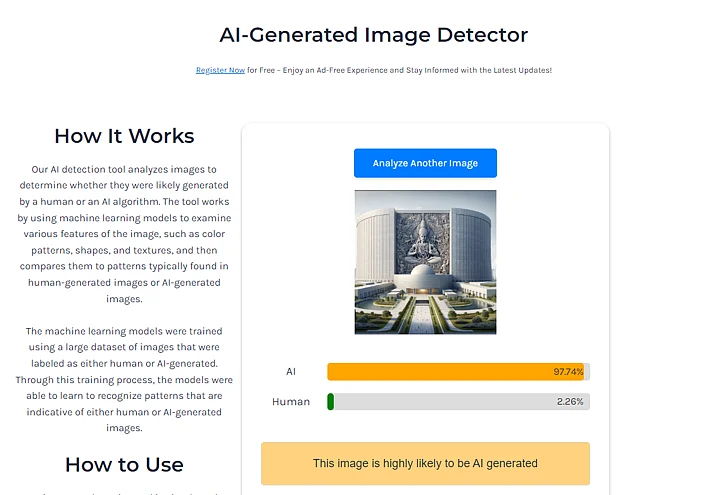Click the analyzed building image thumbnail

[425, 262]
